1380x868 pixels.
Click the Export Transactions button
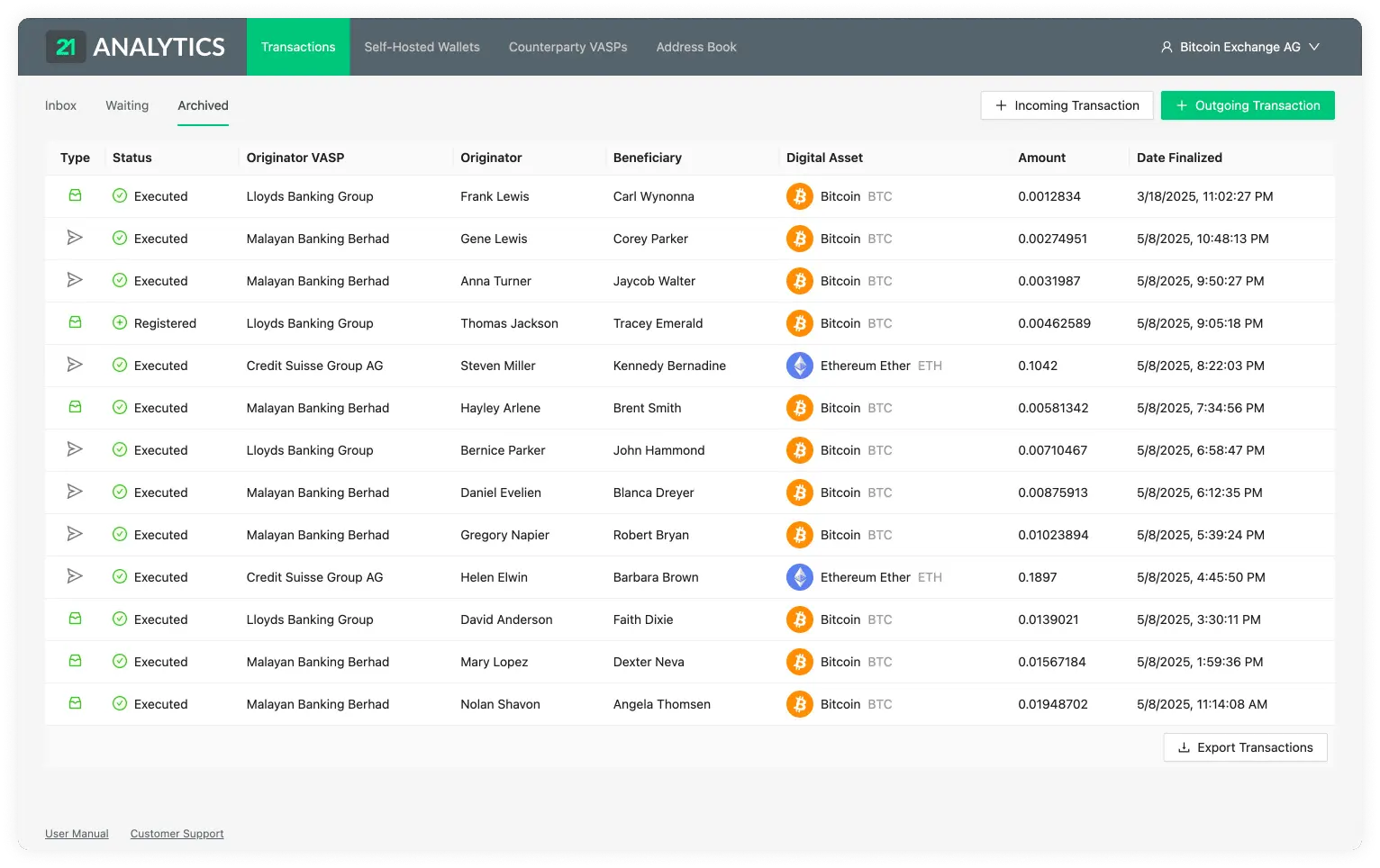[1245, 747]
